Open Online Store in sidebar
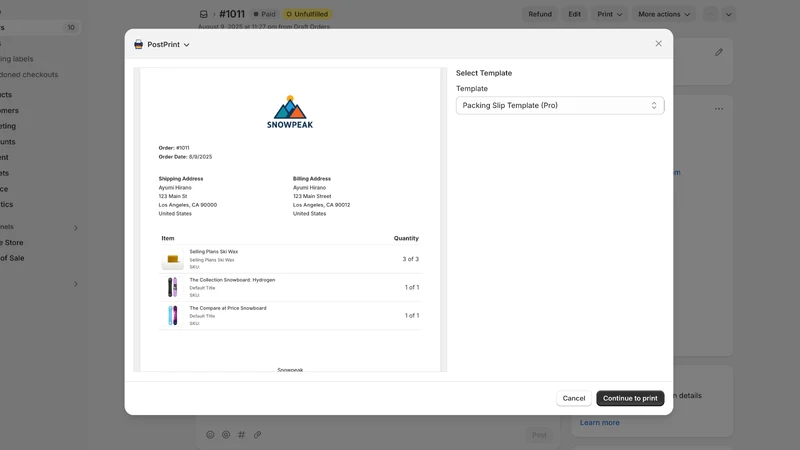 coord(12,242)
